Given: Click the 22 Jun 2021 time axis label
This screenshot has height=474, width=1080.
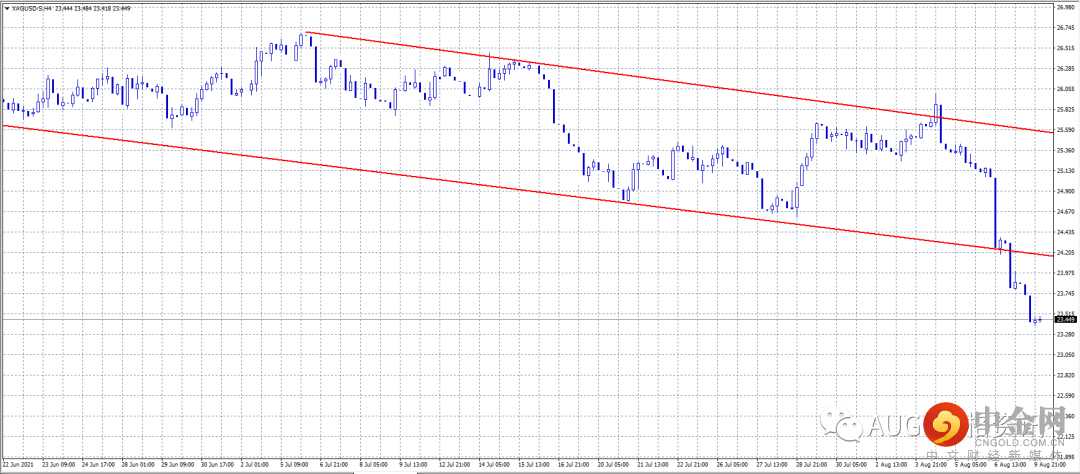Looking at the screenshot, I should [16, 465].
